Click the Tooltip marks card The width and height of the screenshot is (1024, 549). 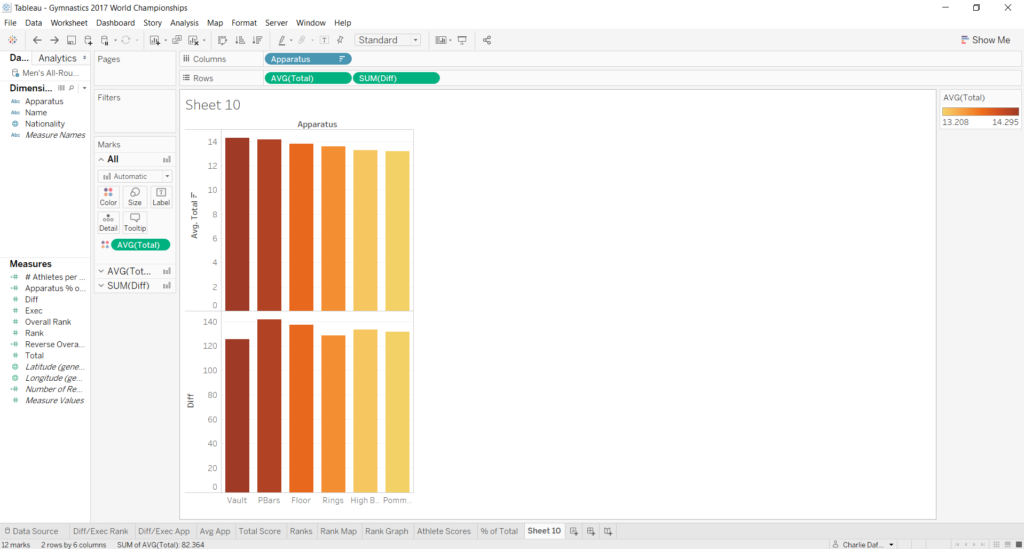pyautogui.click(x=134, y=222)
